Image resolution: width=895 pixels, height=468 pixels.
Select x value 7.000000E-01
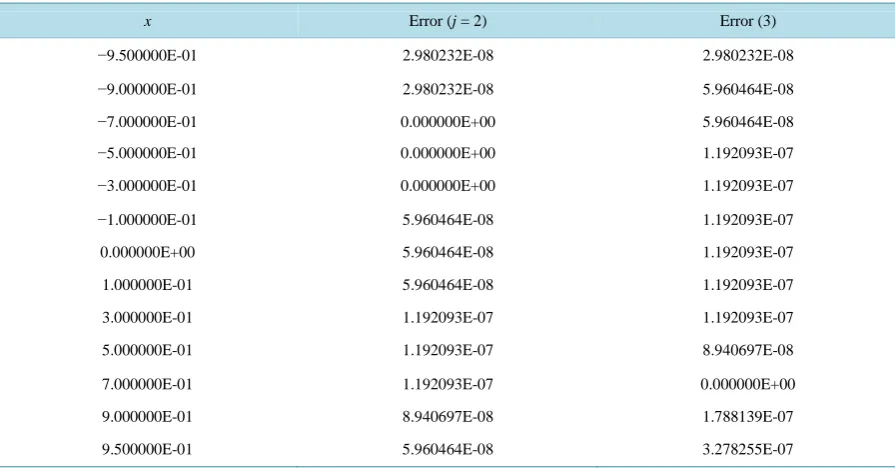coord(147,384)
